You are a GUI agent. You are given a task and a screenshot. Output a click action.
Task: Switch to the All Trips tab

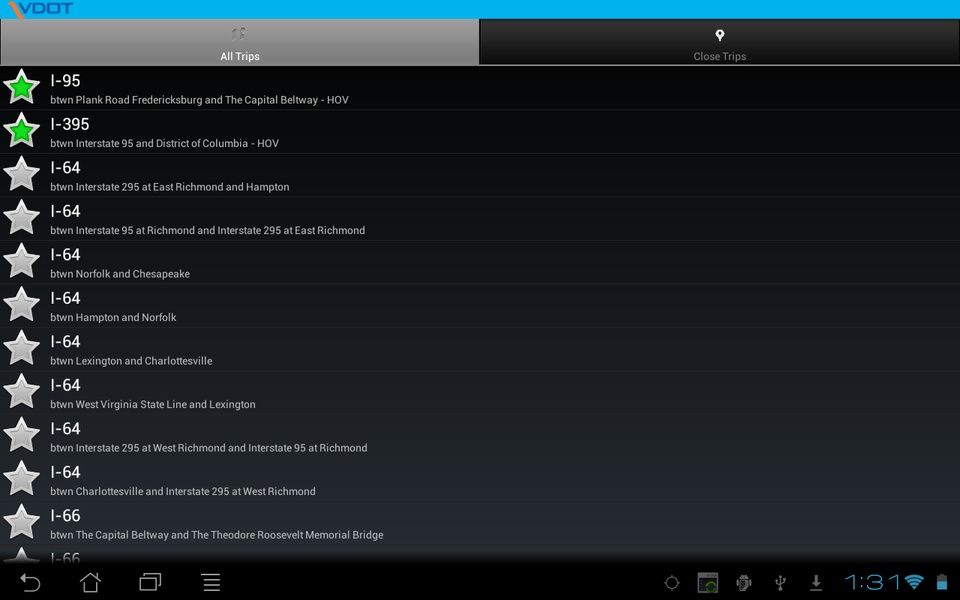coord(239,42)
